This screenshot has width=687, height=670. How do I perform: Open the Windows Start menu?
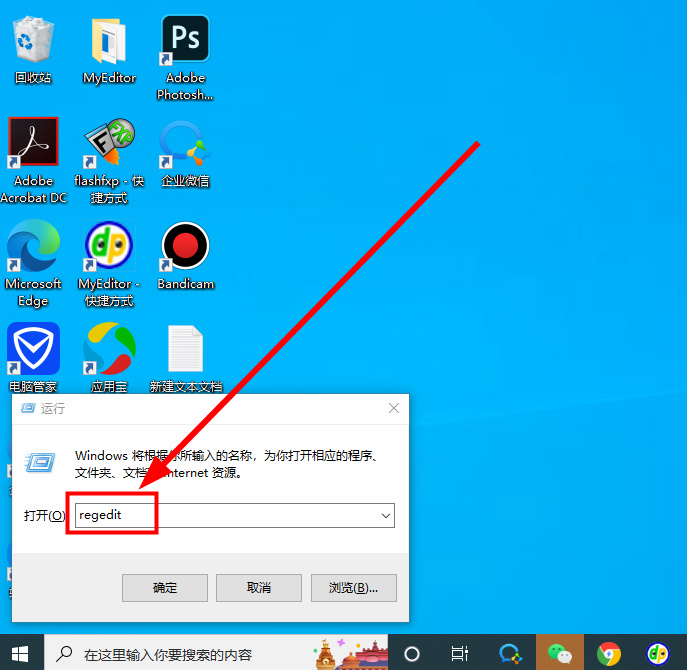21,653
